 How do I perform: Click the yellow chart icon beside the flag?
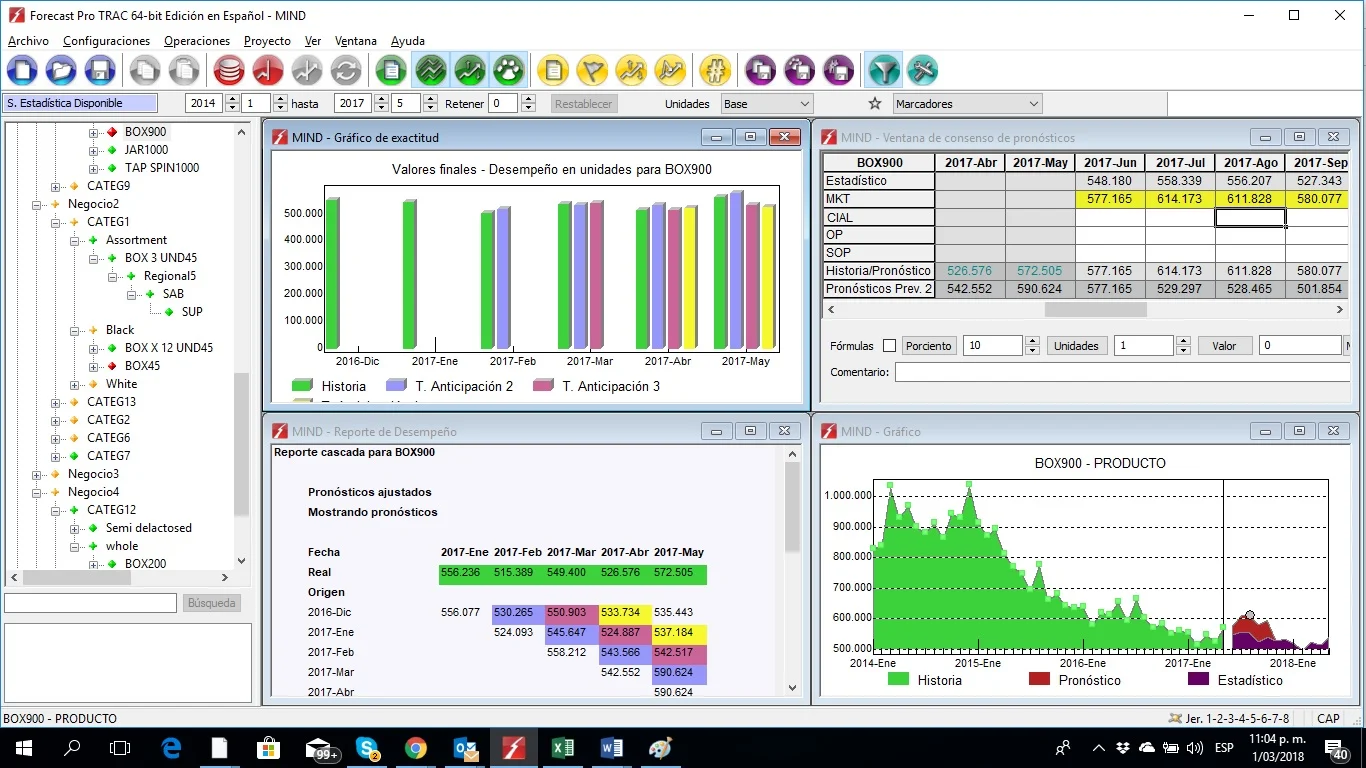632,70
